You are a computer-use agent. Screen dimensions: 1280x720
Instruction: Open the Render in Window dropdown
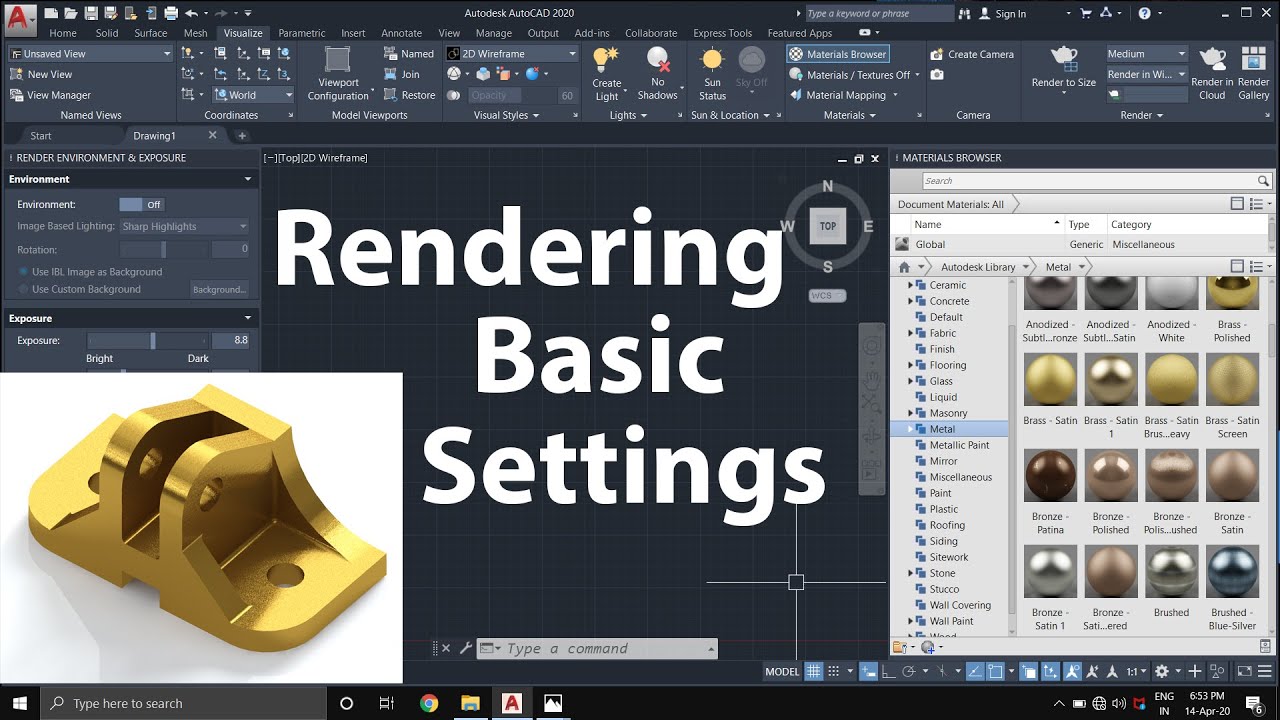click(x=1146, y=74)
